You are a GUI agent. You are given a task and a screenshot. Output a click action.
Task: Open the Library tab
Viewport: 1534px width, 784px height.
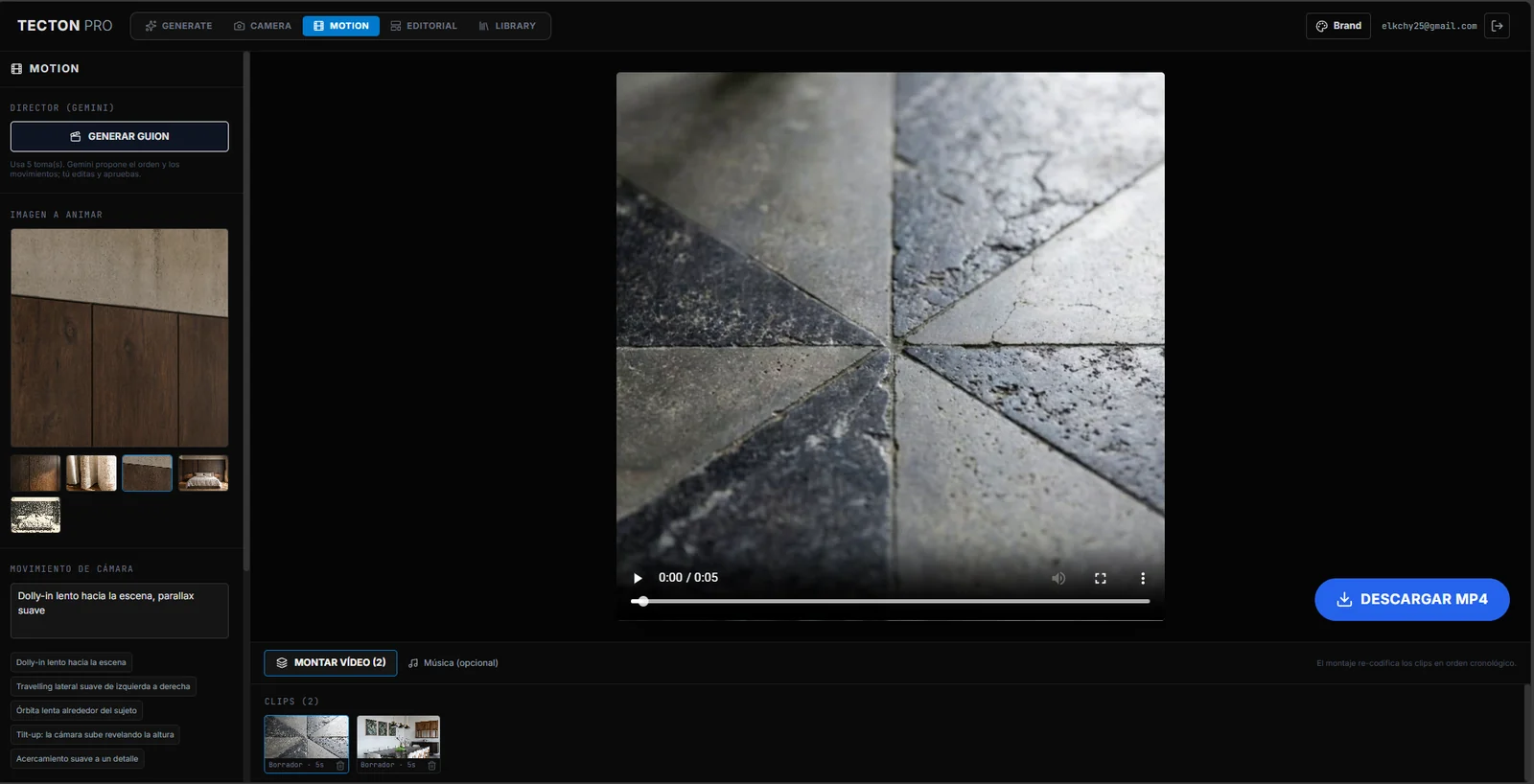click(x=507, y=26)
